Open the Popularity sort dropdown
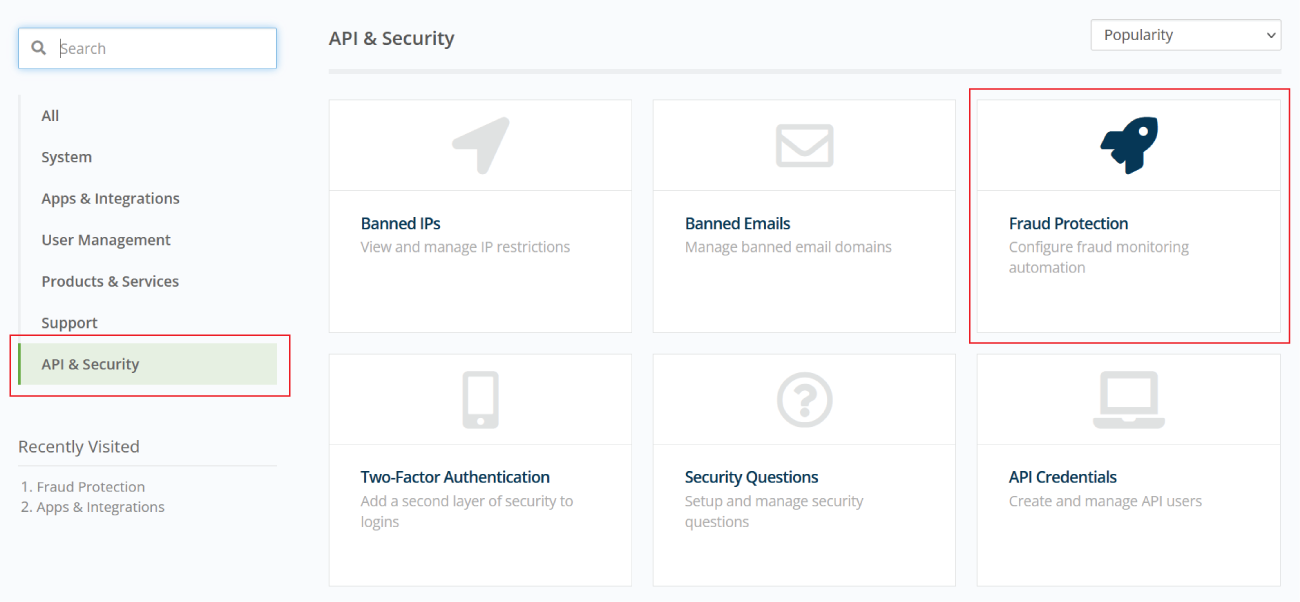Viewport: 1300px width, 602px height. click(x=1186, y=35)
